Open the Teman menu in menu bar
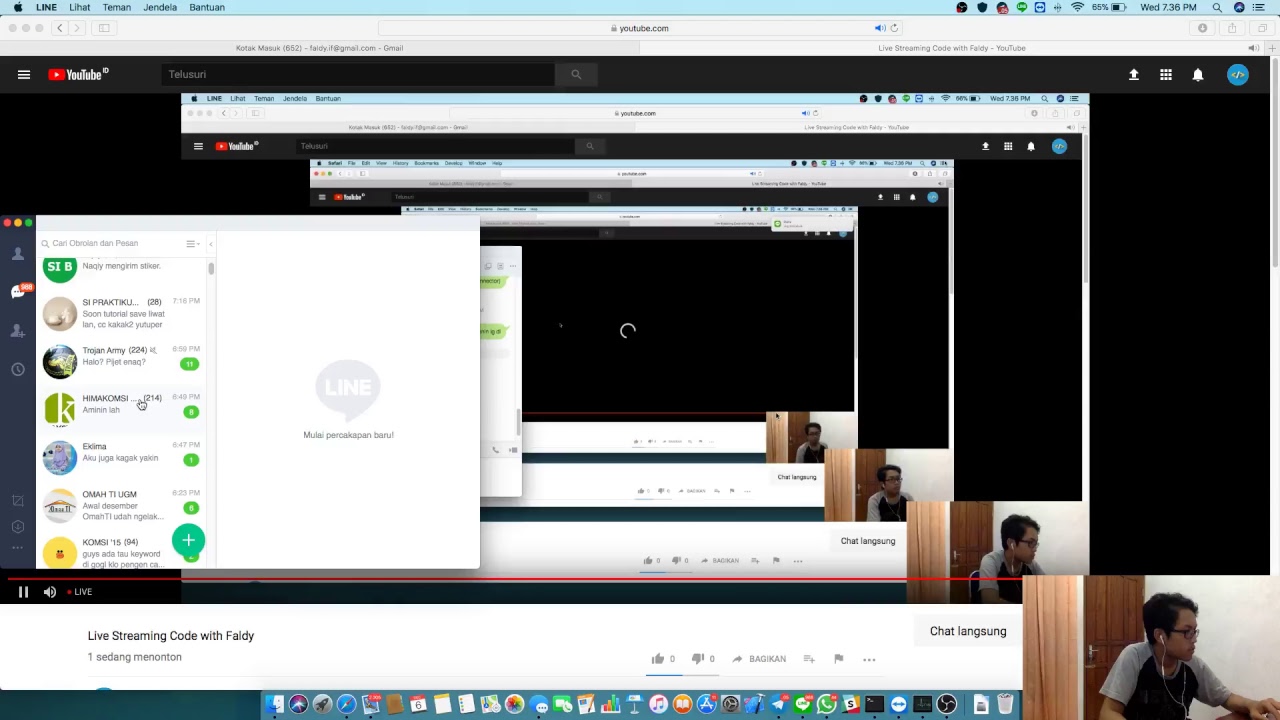Screen dimensions: 1280x720 (x=117, y=7)
